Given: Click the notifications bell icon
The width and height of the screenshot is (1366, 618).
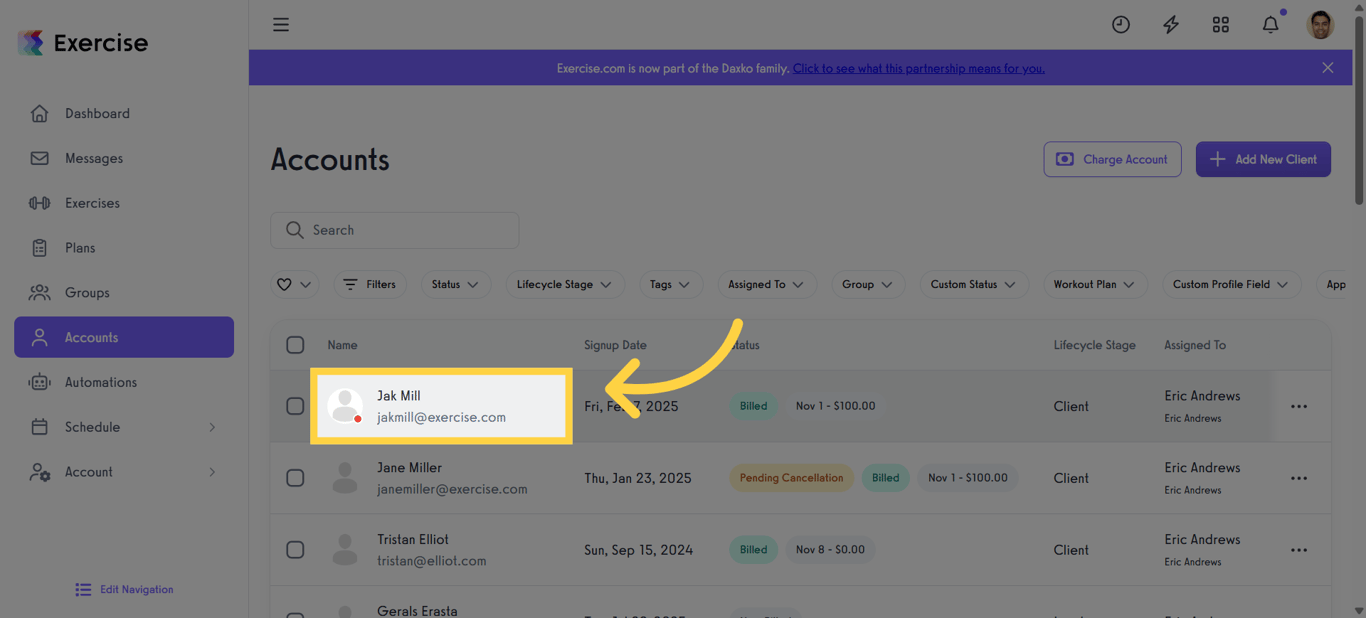Looking at the screenshot, I should pyautogui.click(x=1270, y=24).
